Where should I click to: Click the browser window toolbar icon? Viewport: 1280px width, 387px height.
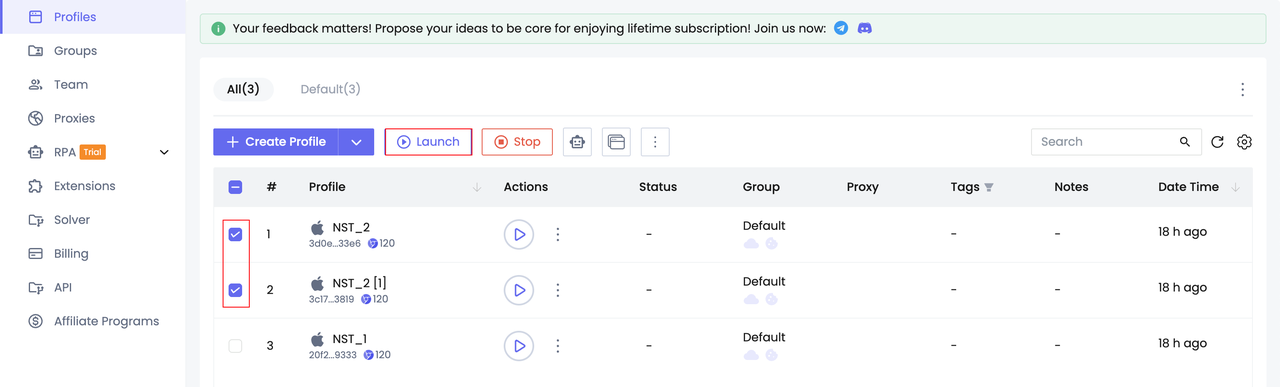[616, 142]
